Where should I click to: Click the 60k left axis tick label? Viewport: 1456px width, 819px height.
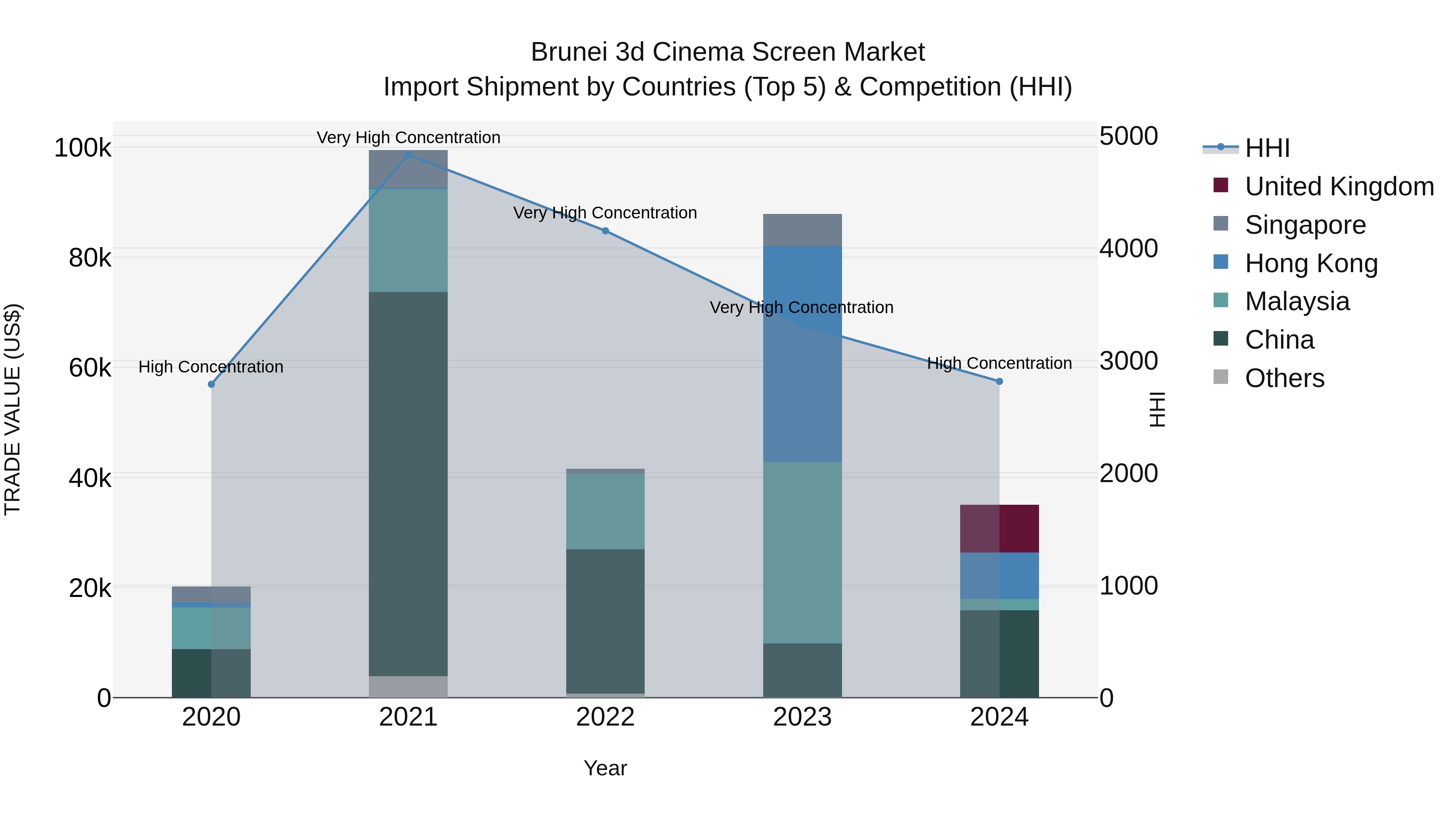point(90,368)
